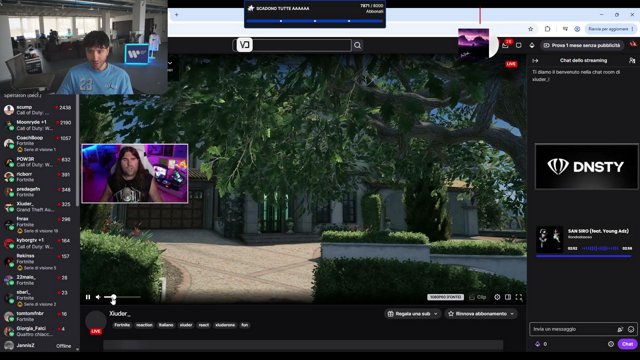
Task: Click the DNSTY sponsor banner
Action: pyautogui.click(x=587, y=167)
